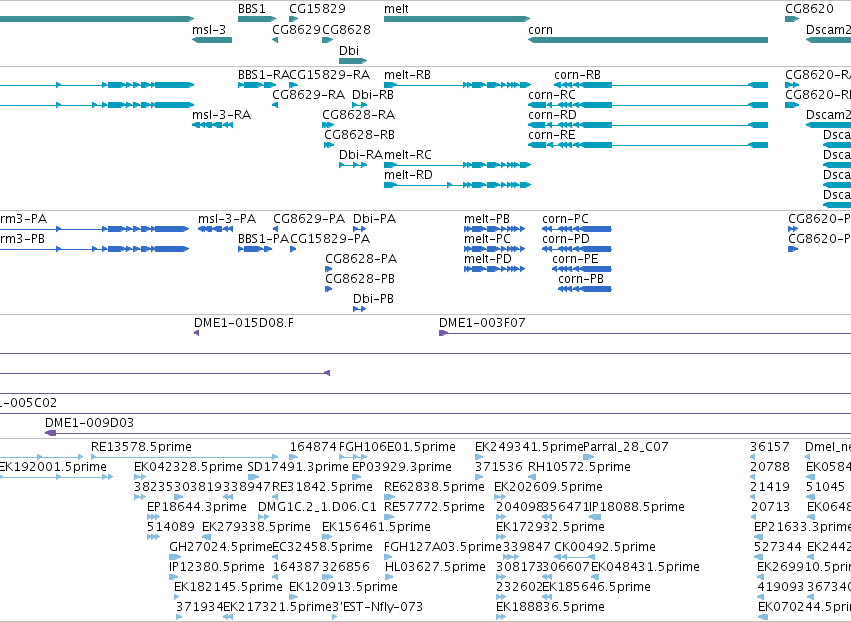Open the corn-PD protein label
This screenshot has height=622, width=851.
[x=566, y=239]
